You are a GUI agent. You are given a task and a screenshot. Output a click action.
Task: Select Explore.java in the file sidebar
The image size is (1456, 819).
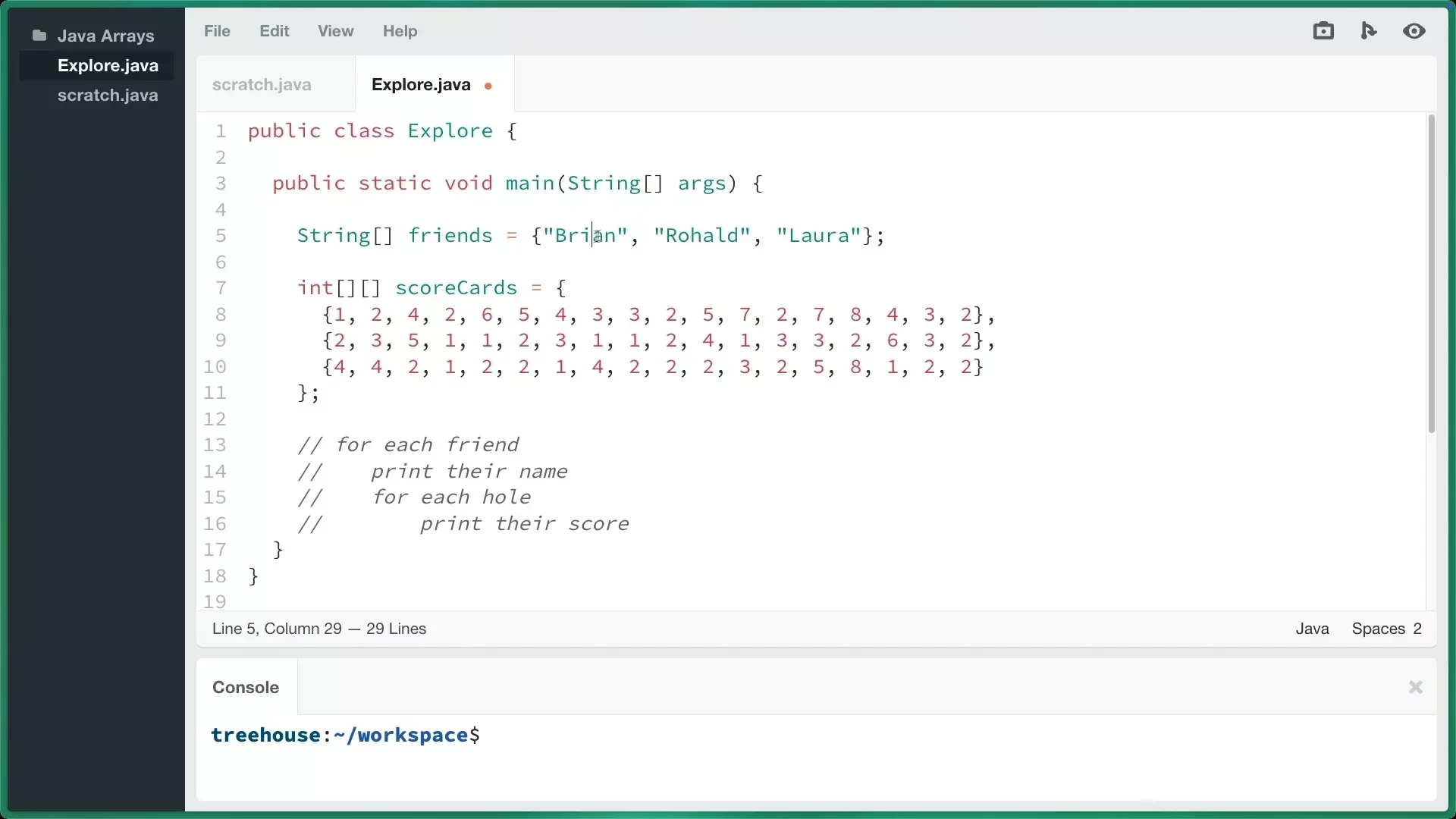[108, 65]
